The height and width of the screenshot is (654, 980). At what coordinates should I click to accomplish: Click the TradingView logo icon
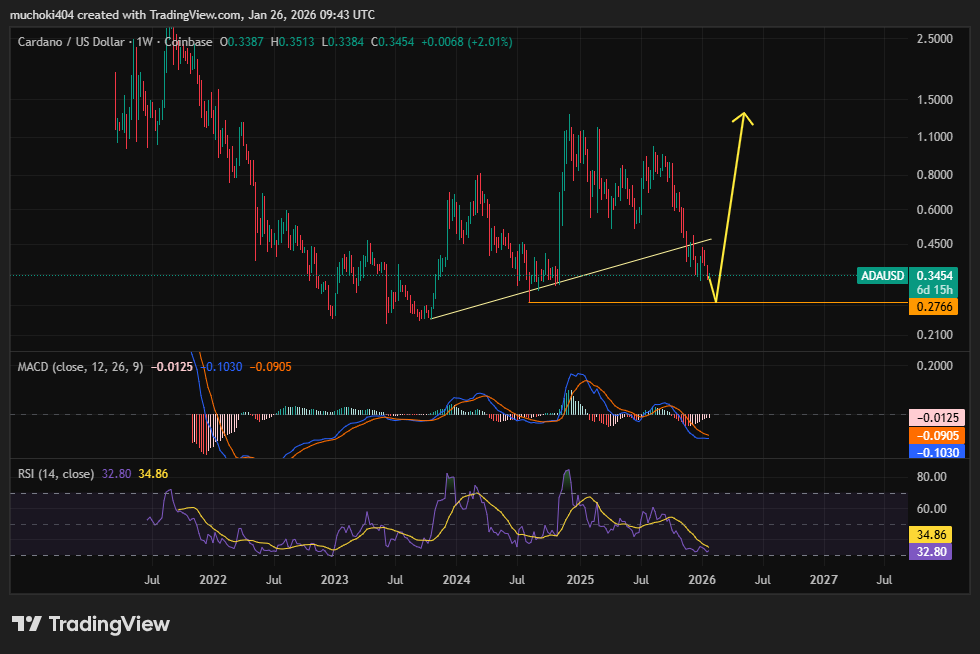27,624
